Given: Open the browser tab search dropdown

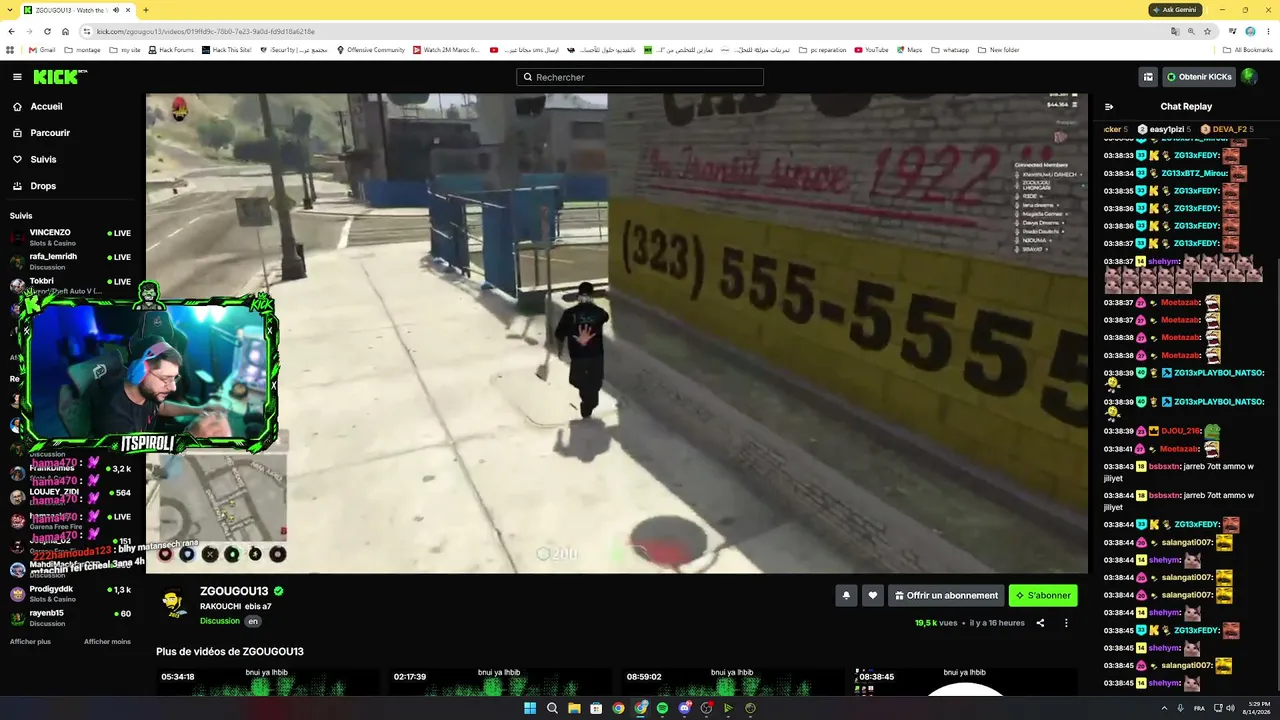Looking at the screenshot, I should click(8, 10).
